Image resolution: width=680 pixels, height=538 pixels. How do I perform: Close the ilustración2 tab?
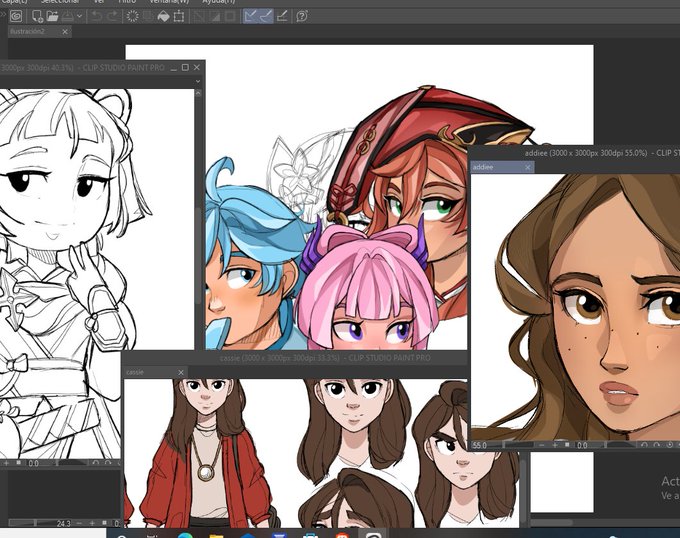point(65,32)
